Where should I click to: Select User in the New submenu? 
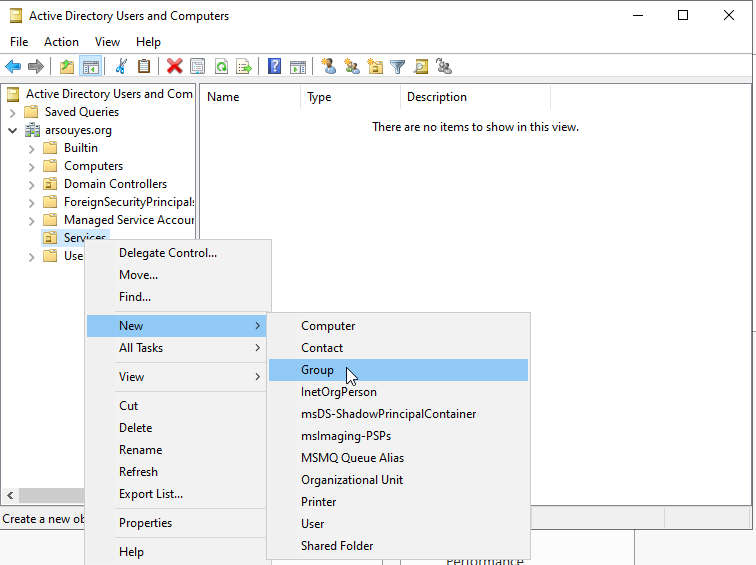(x=398, y=524)
